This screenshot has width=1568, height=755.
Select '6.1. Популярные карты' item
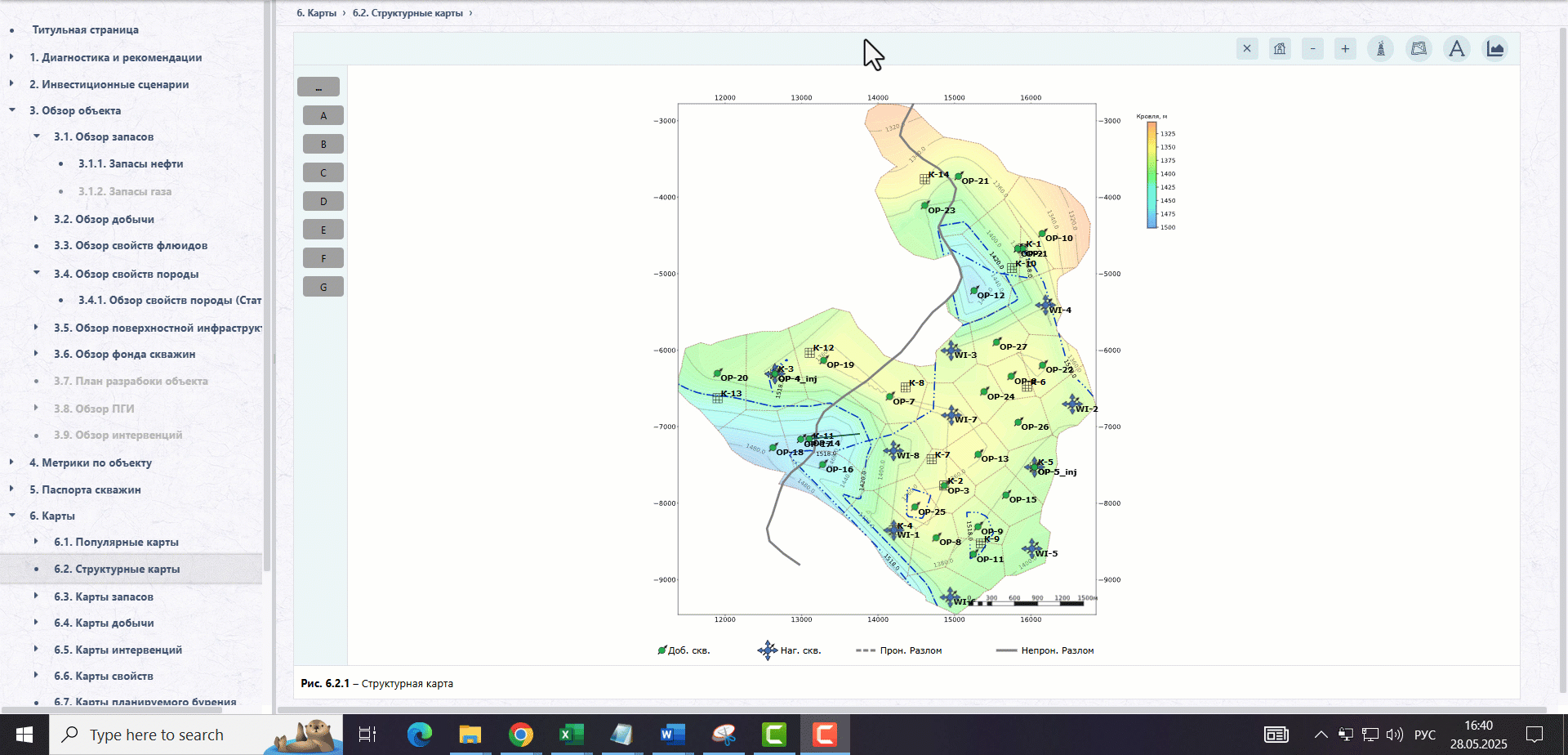[116, 542]
